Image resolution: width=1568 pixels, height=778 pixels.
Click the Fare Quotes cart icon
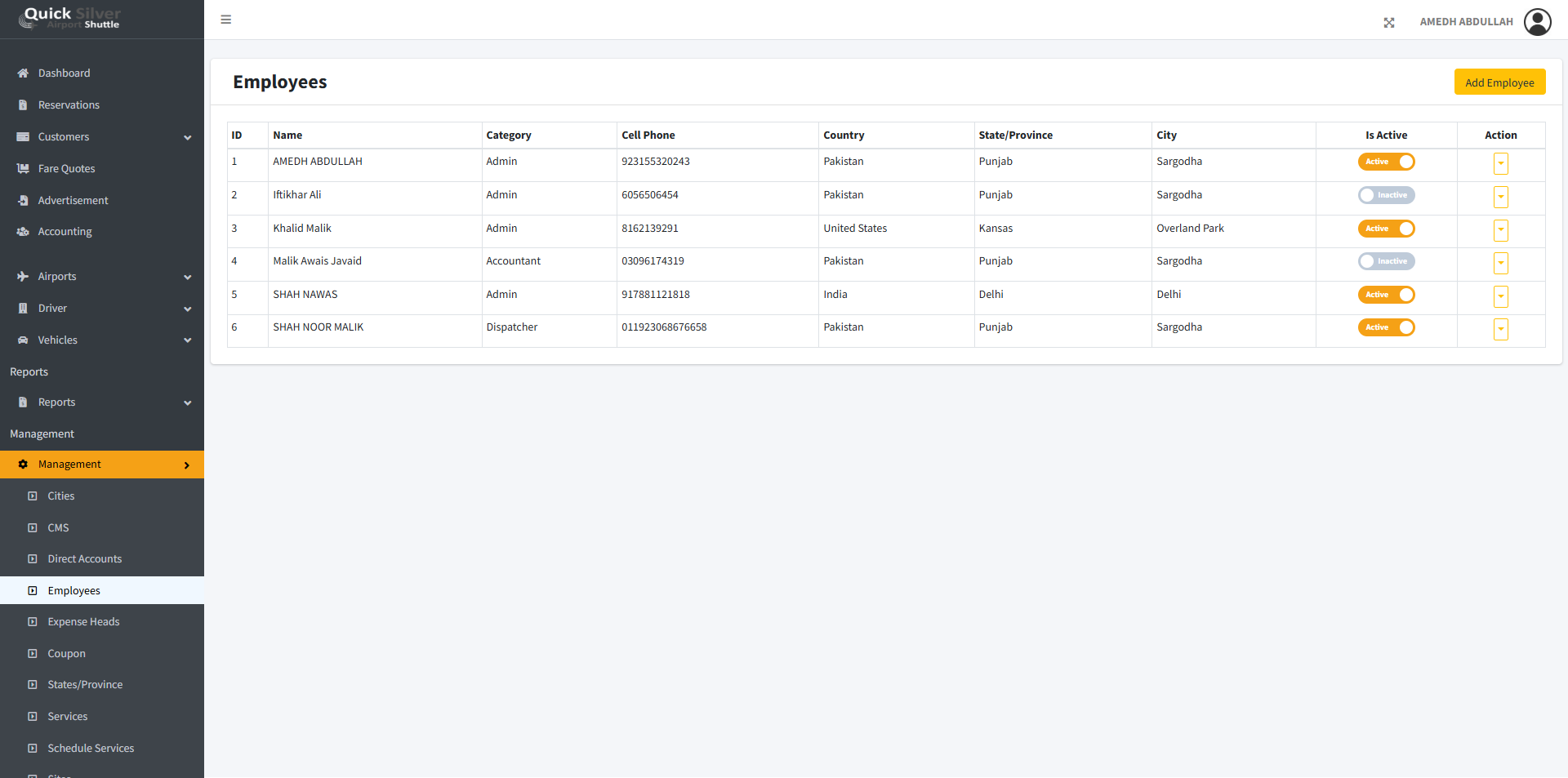click(x=23, y=169)
